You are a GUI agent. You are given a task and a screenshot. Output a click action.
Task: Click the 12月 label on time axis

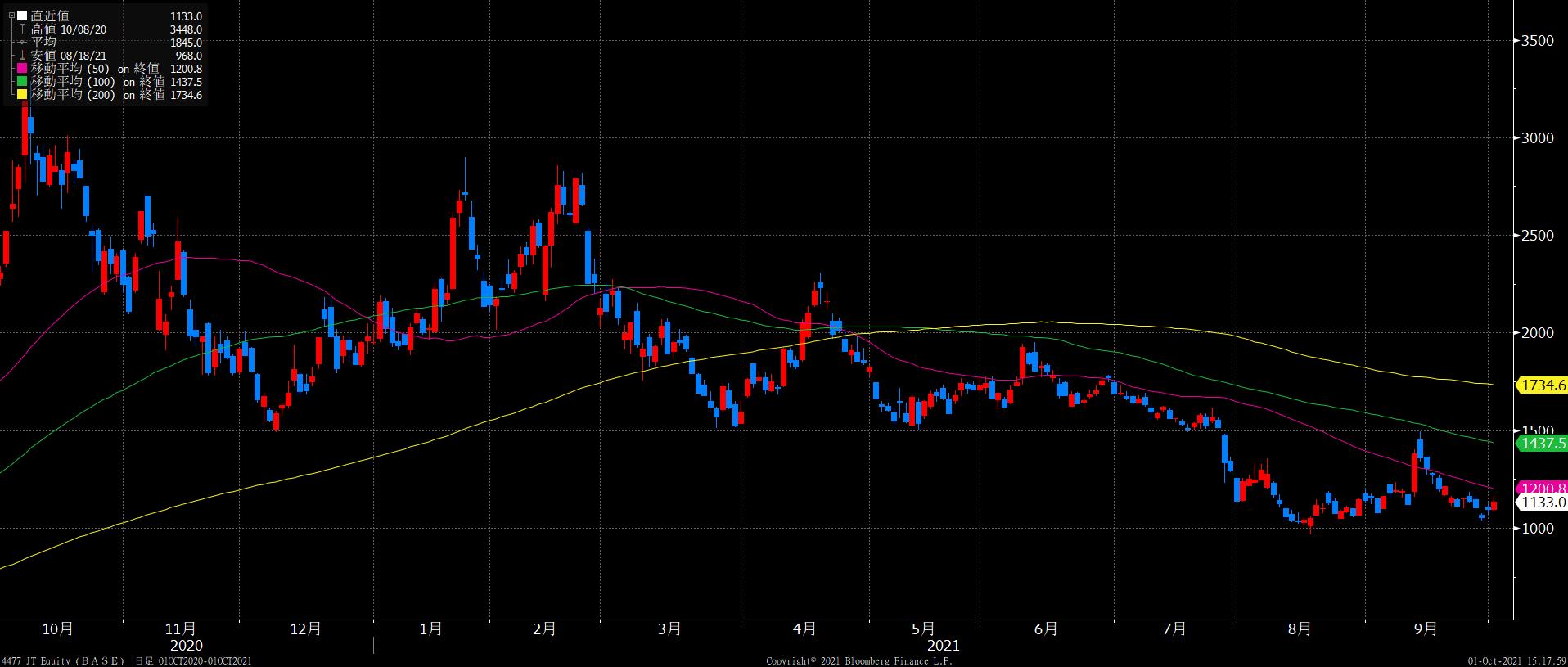tap(305, 629)
